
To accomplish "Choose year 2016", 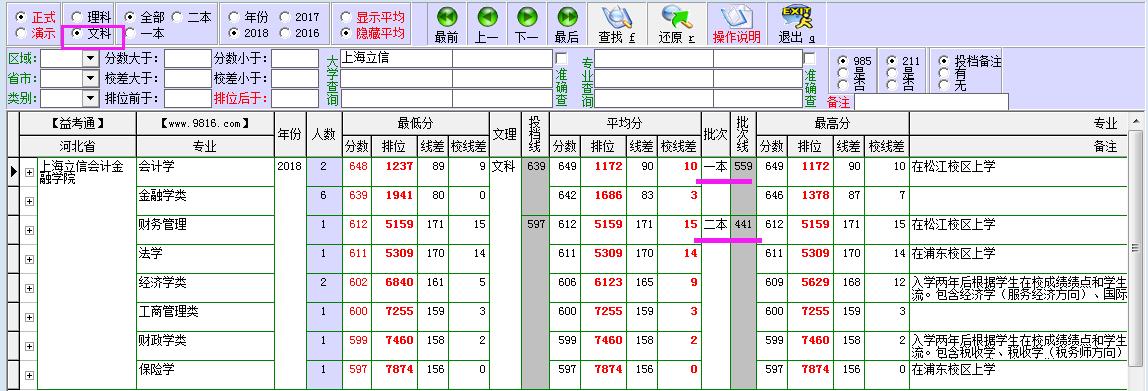I will pyautogui.click(x=285, y=33).
